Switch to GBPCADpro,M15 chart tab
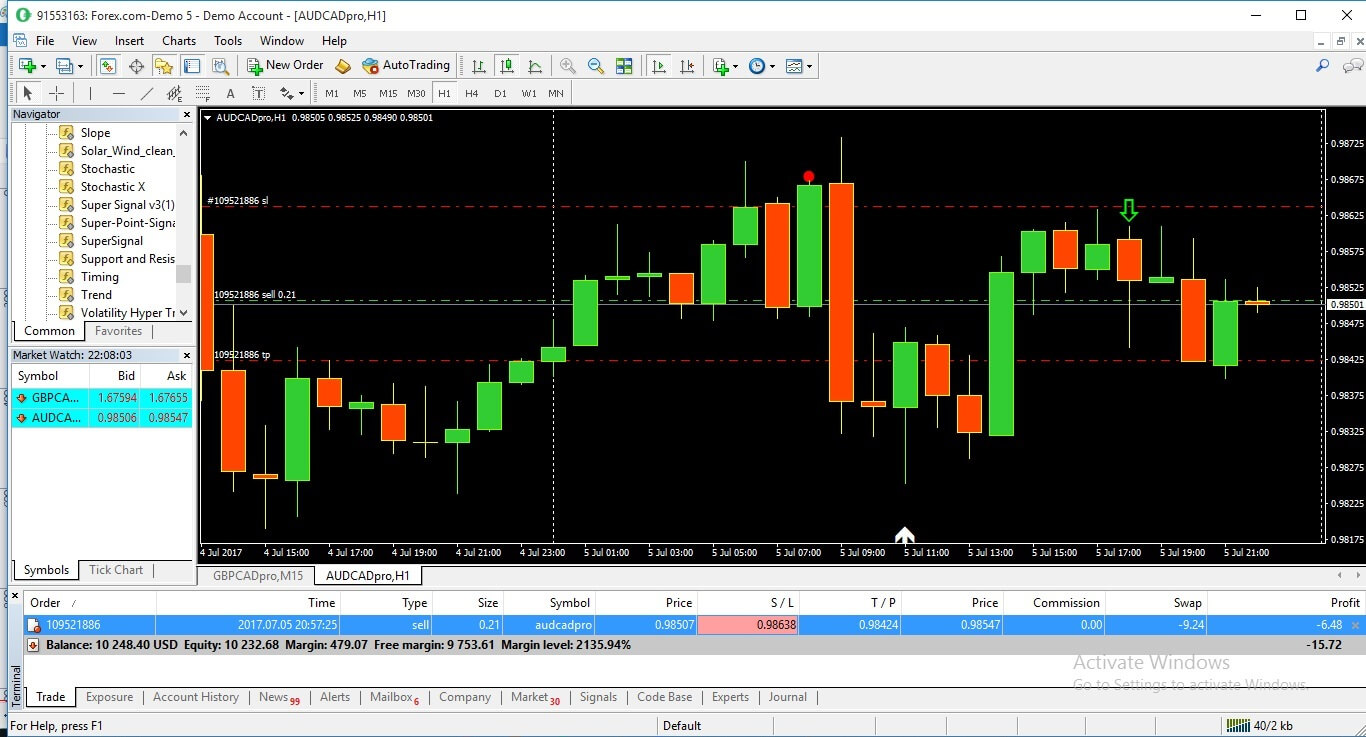This screenshot has width=1366, height=737. click(257, 576)
